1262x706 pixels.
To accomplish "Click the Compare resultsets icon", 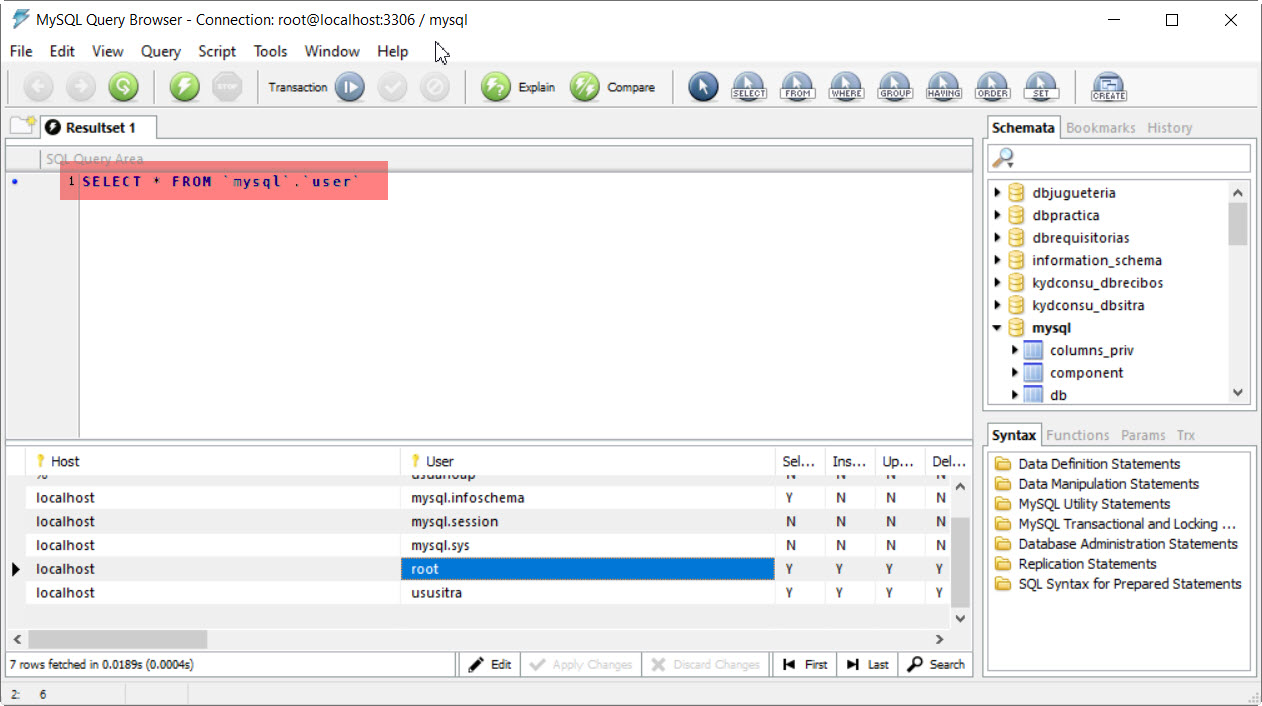I will coord(585,87).
